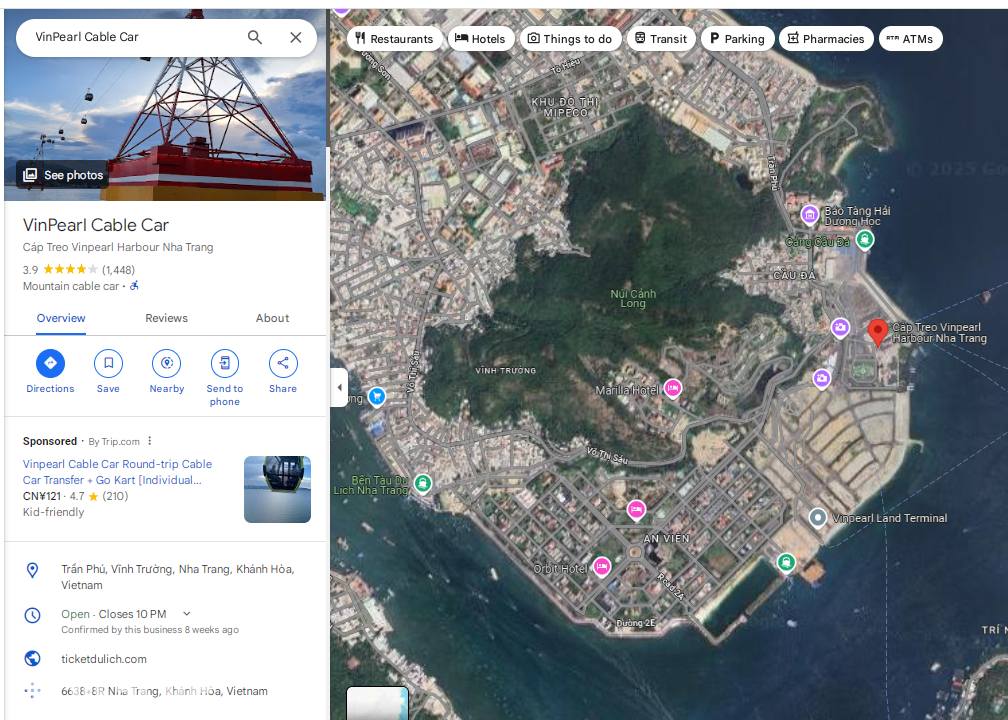Click the sponsored cable car thumbnail
The height and width of the screenshot is (720, 1008).
(277, 489)
